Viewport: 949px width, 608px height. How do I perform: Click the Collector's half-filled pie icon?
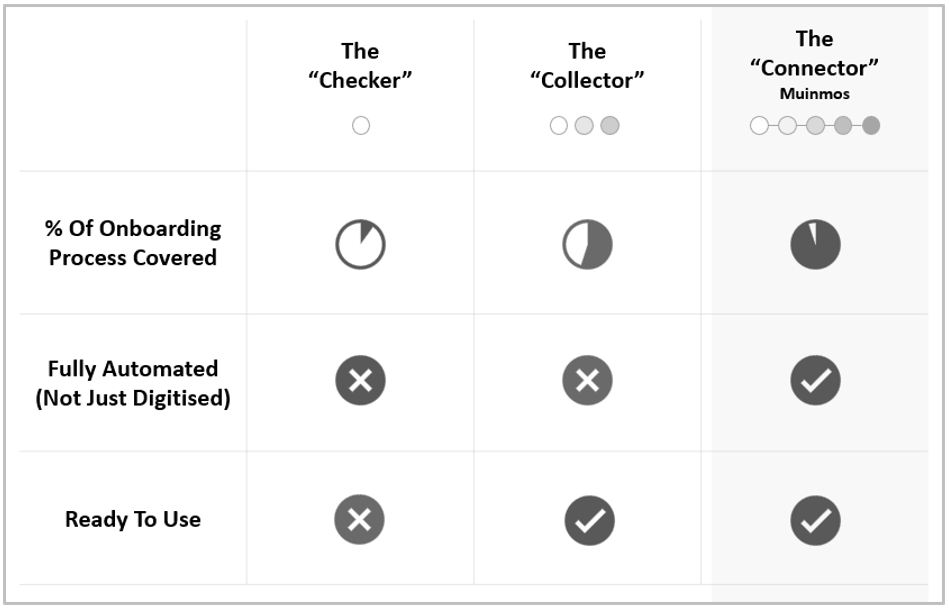[x=587, y=244]
